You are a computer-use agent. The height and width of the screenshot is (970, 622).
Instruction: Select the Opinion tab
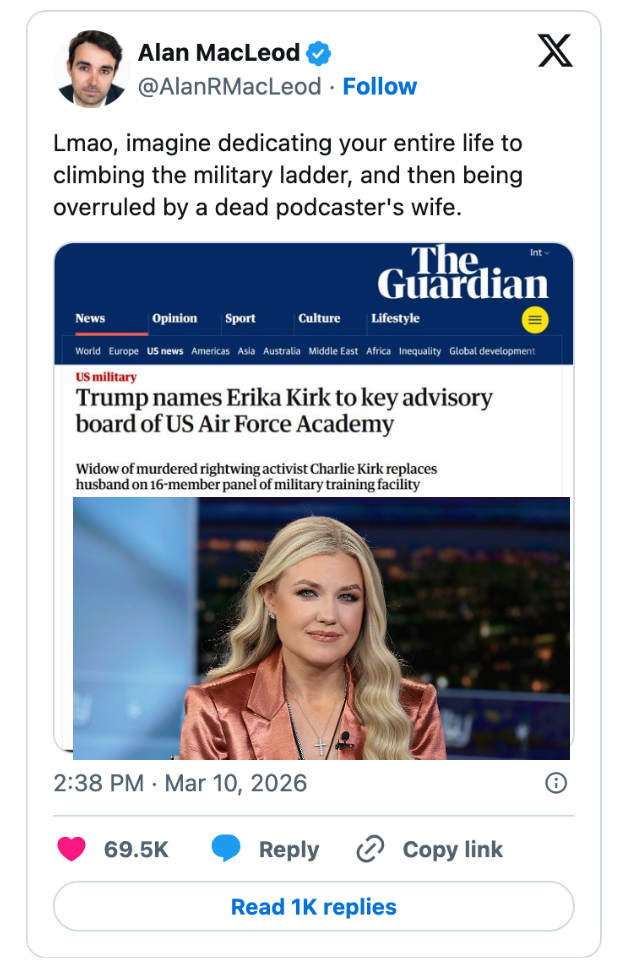tap(175, 318)
